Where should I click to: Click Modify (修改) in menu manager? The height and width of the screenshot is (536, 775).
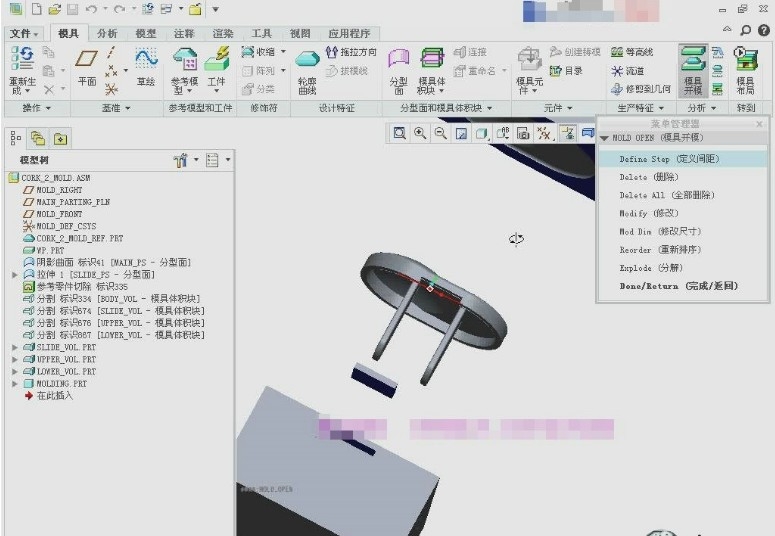pyautogui.click(x=649, y=213)
